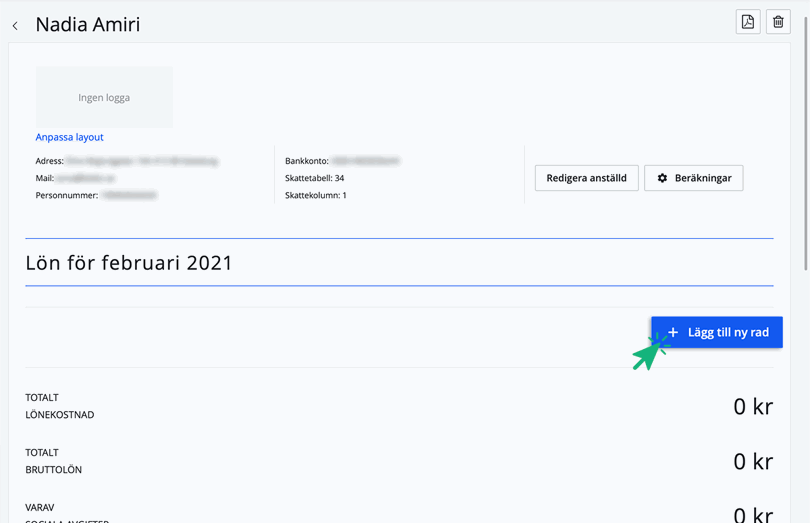
Task: Click the Lägg till ny rad label
Action: (x=728, y=332)
